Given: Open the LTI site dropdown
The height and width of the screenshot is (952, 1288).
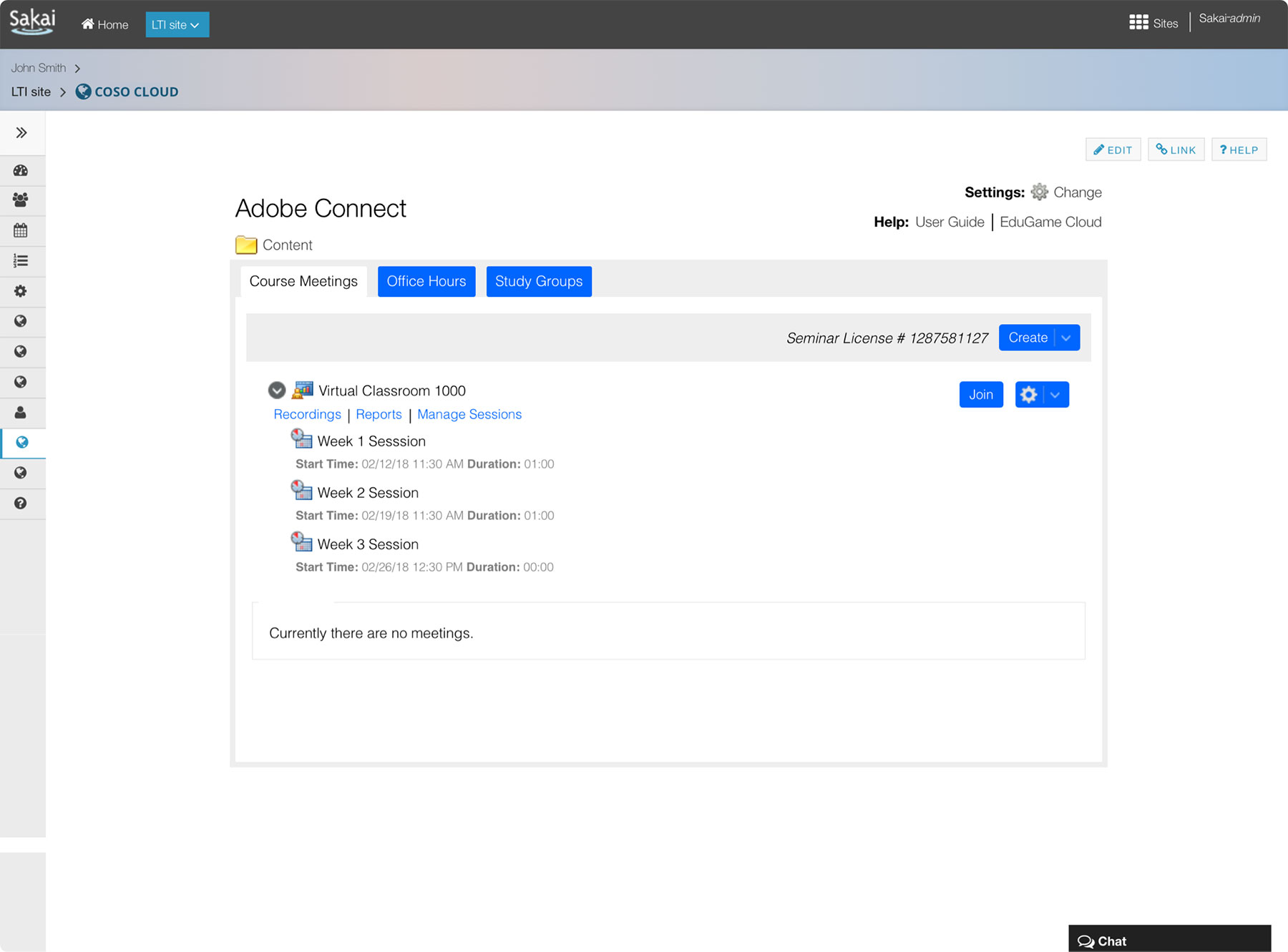Looking at the screenshot, I should (x=177, y=24).
